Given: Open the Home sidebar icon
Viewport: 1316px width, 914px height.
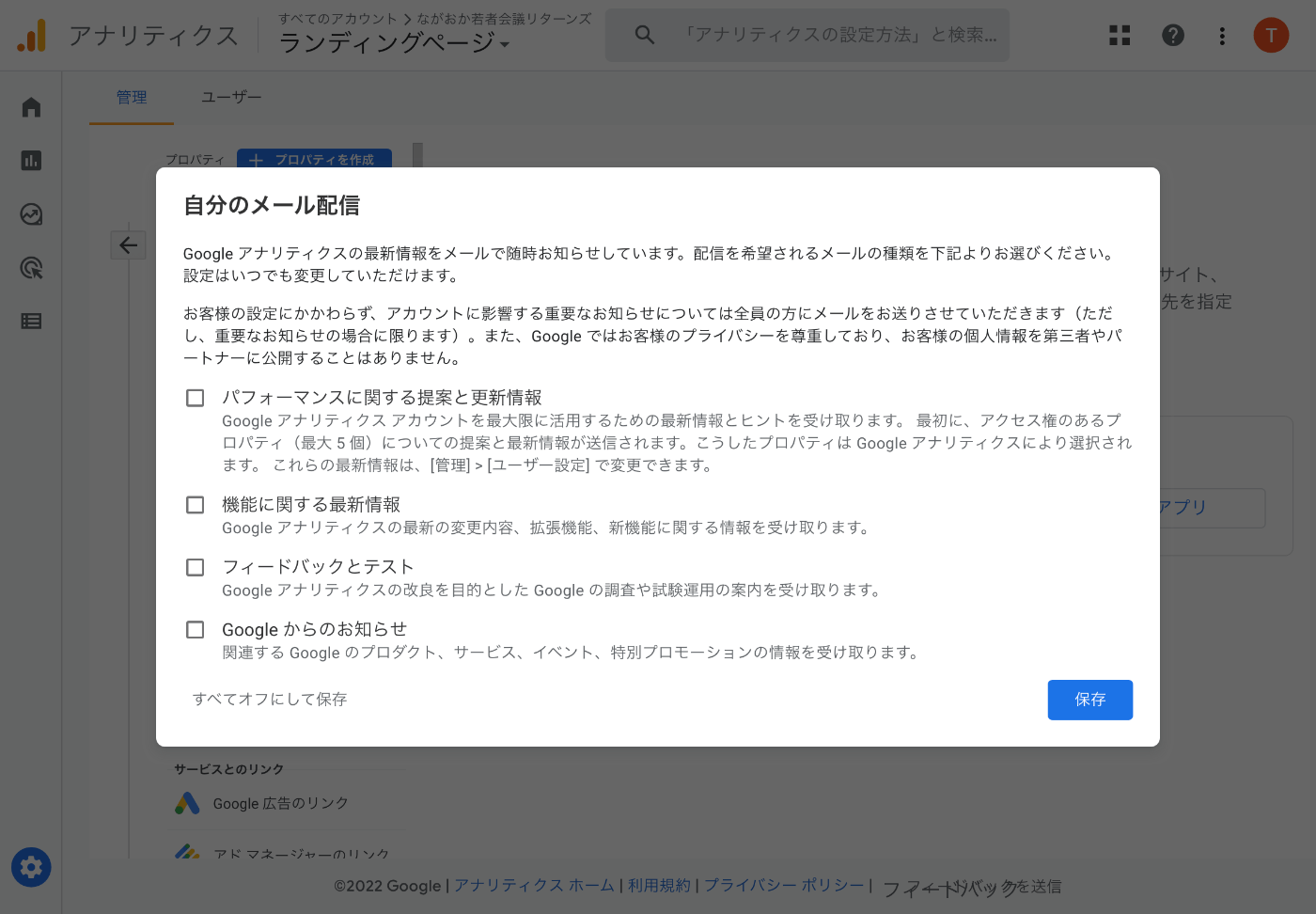Looking at the screenshot, I should (31, 107).
